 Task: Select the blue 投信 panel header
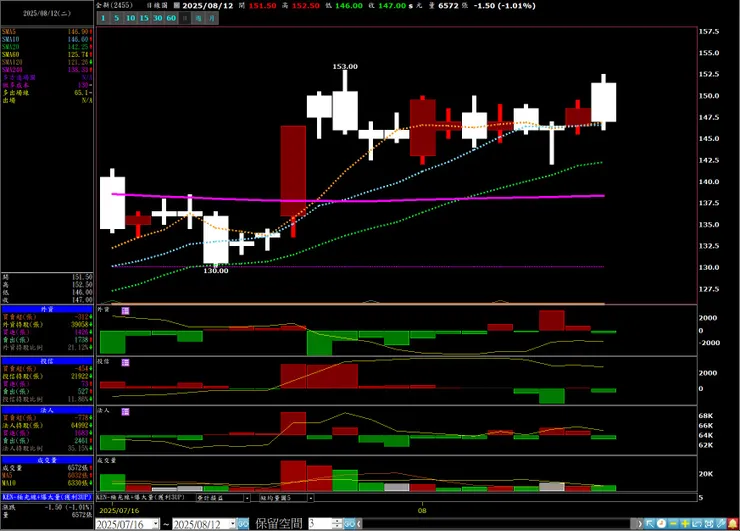[x=47, y=361]
